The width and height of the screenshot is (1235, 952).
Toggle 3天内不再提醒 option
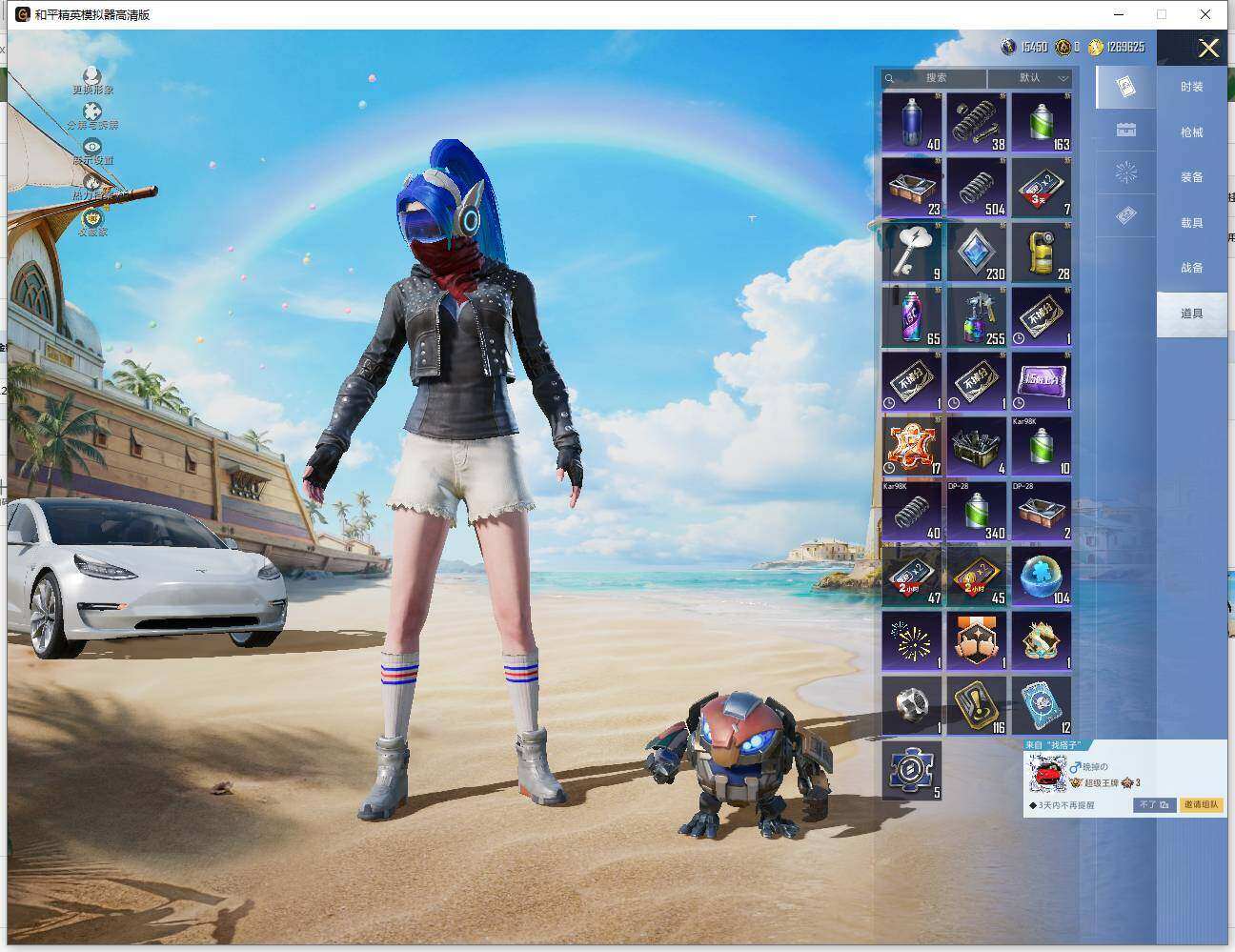pos(1063,805)
